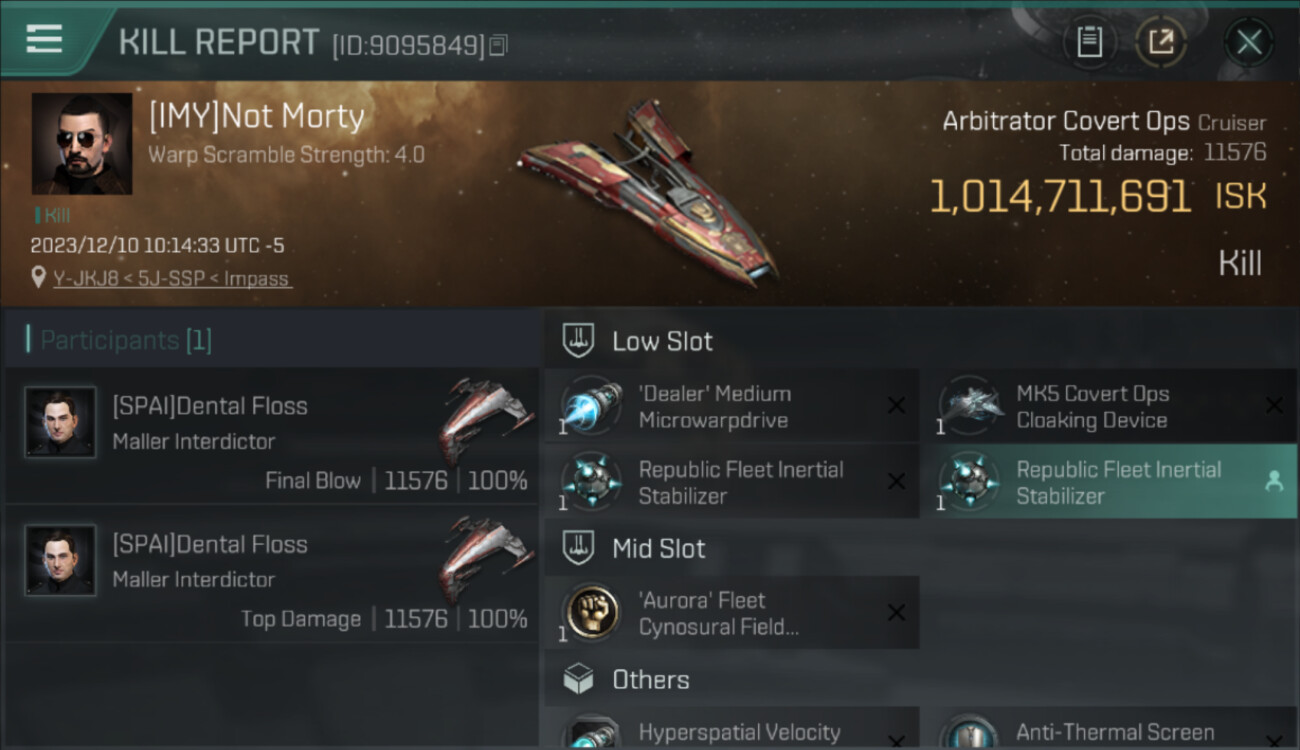Click the Mid Slot section header
Viewport: 1300px width, 750px height.
658,548
